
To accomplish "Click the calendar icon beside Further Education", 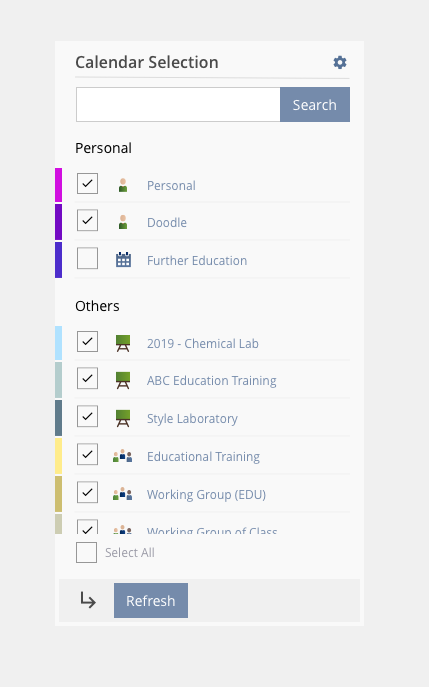I will [x=123, y=260].
